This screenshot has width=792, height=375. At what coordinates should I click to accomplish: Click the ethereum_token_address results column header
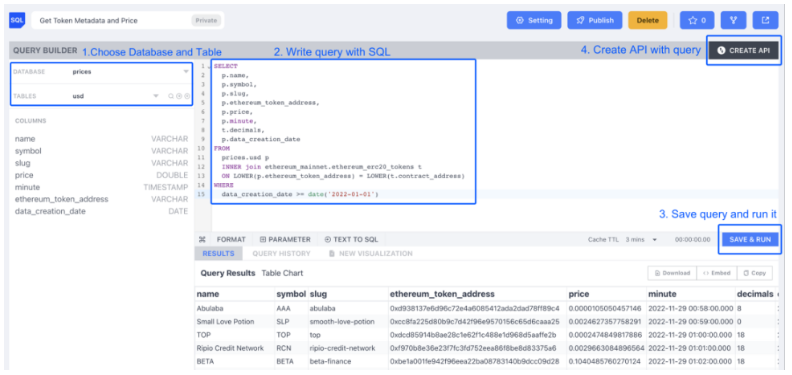tap(442, 294)
